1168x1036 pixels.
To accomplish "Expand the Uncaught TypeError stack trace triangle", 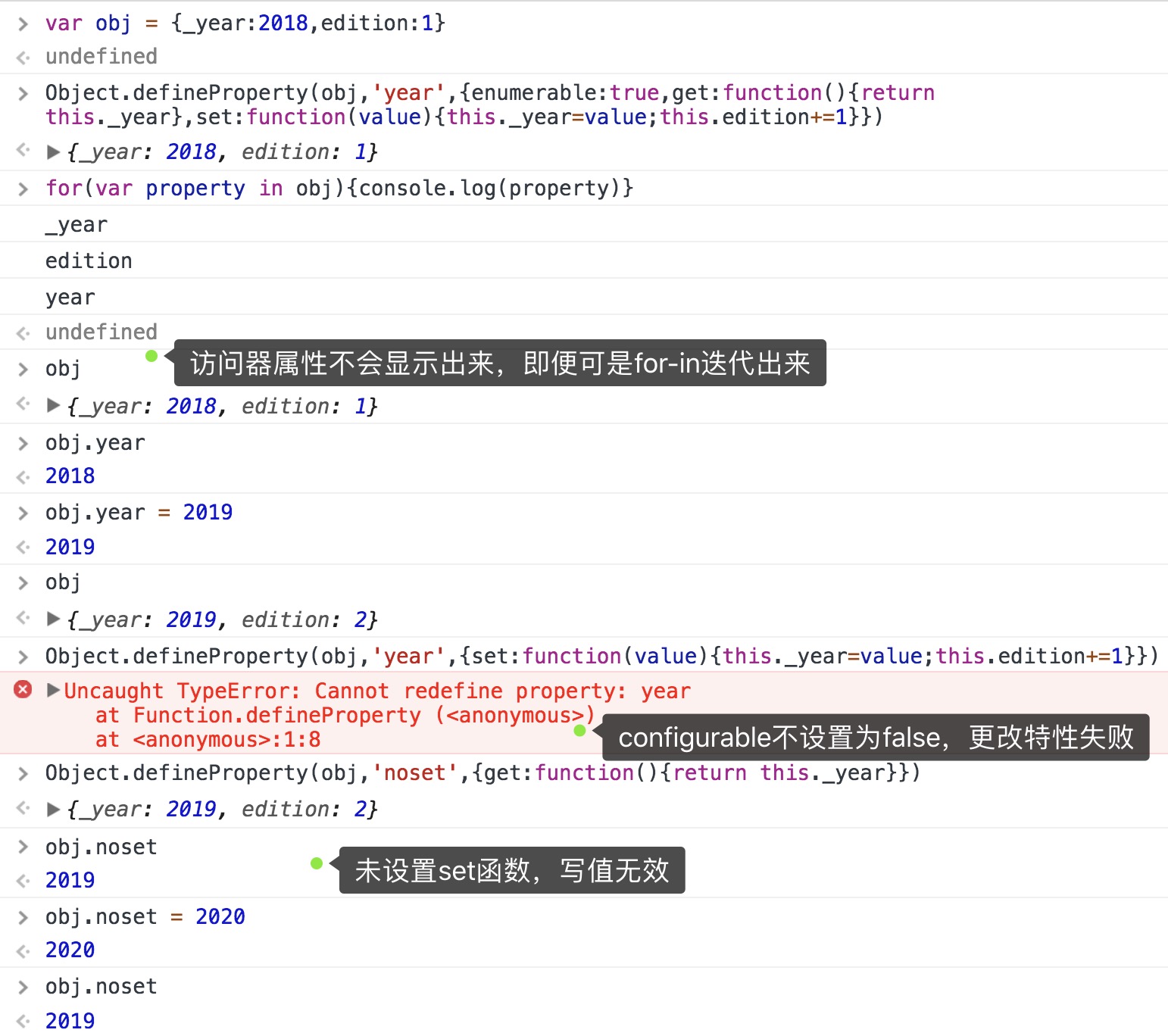I will tap(53, 690).
